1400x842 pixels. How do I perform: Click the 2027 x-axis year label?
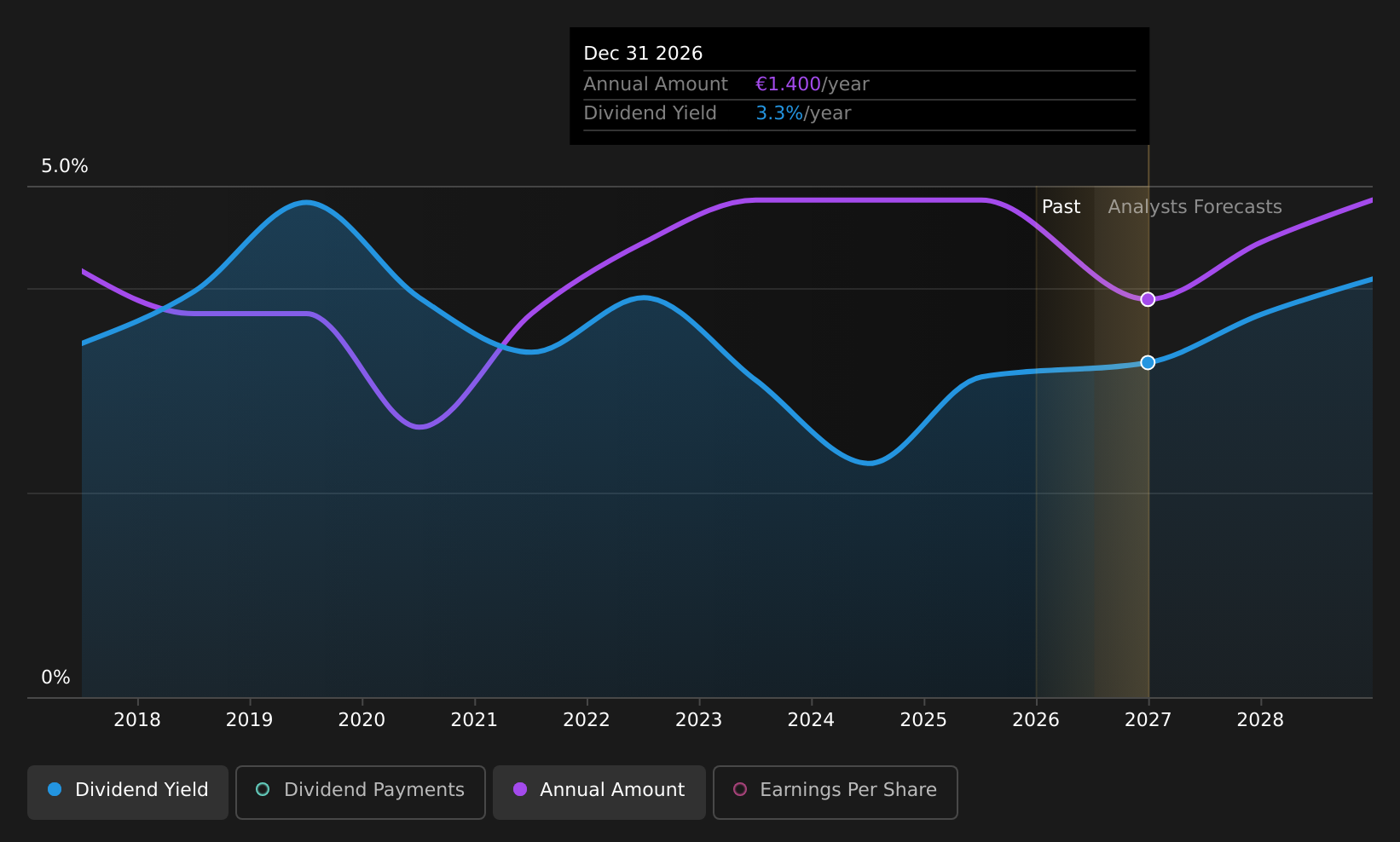pos(1148,720)
